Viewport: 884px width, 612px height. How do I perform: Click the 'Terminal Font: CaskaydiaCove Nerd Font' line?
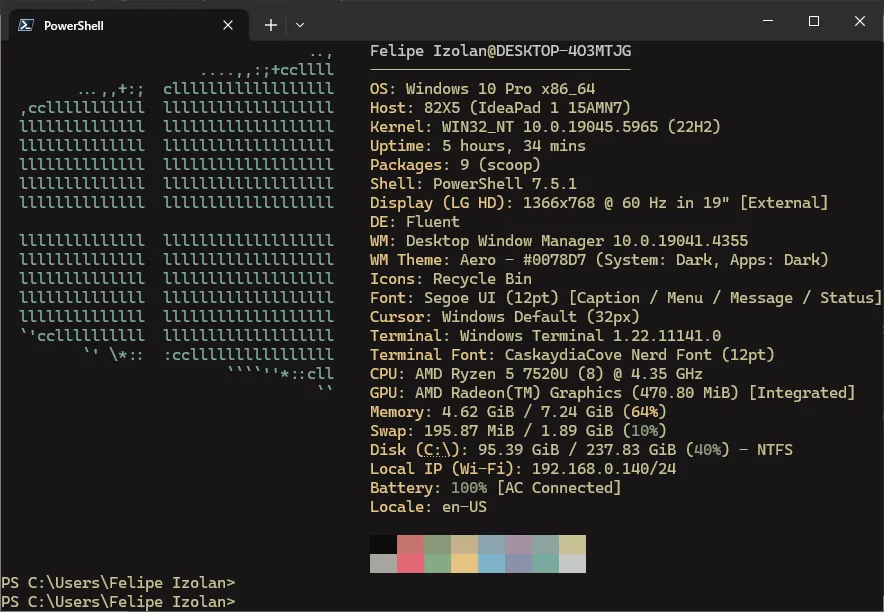click(x=572, y=355)
